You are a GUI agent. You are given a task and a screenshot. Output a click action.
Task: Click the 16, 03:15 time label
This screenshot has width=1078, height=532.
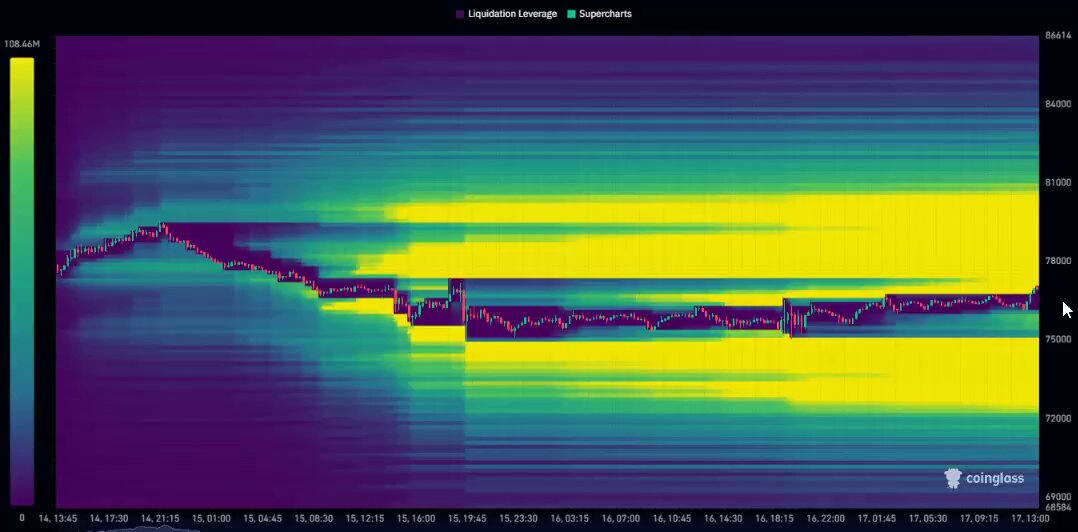pyautogui.click(x=569, y=518)
